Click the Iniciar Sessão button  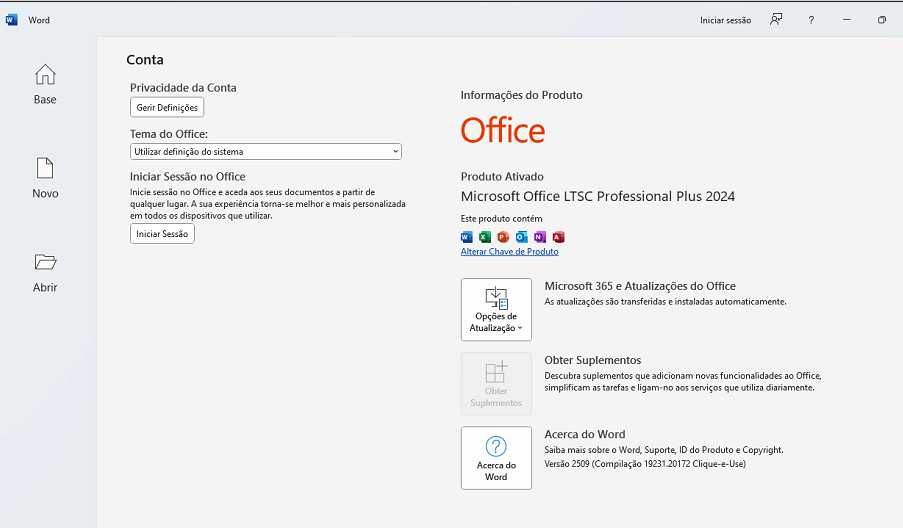162,234
